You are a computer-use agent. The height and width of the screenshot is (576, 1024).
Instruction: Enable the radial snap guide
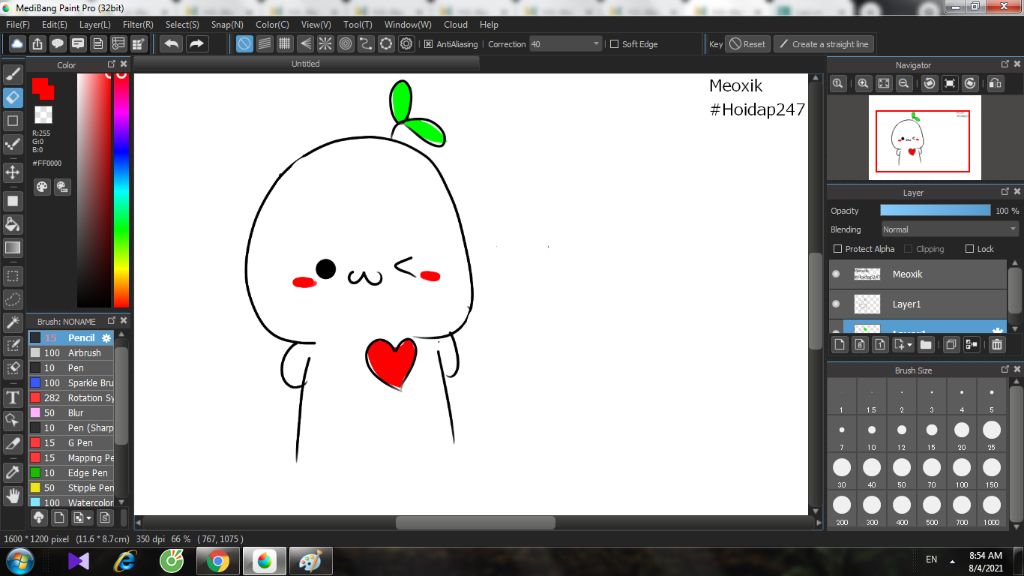coord(325,44)
